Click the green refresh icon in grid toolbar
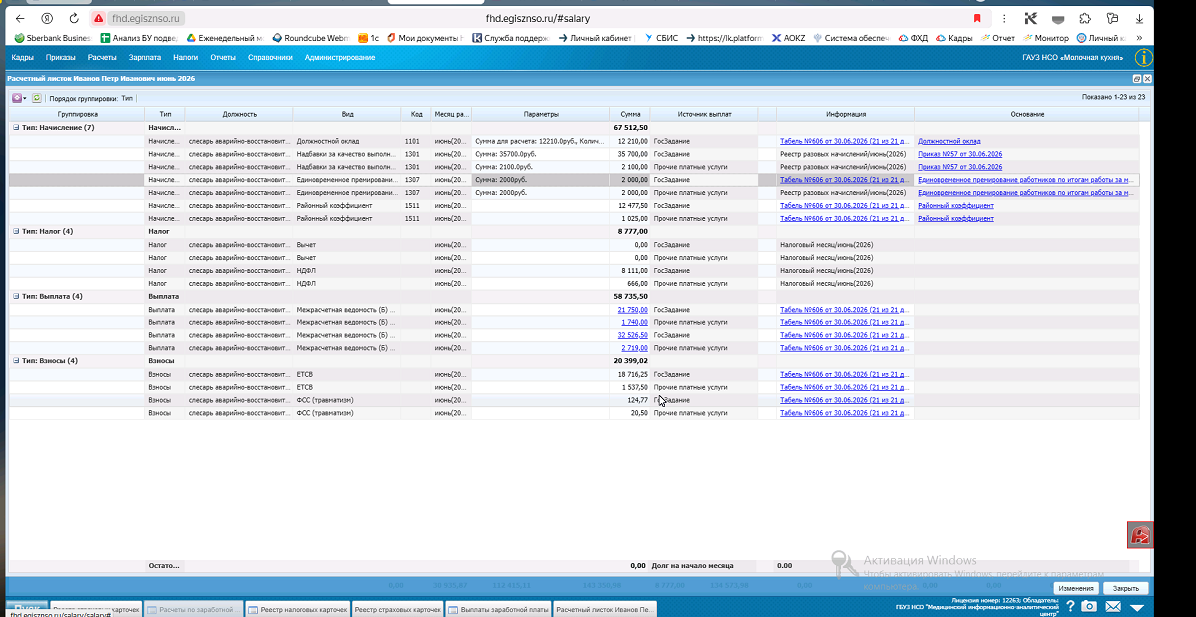1196x617 pixels. pos(36,98)
